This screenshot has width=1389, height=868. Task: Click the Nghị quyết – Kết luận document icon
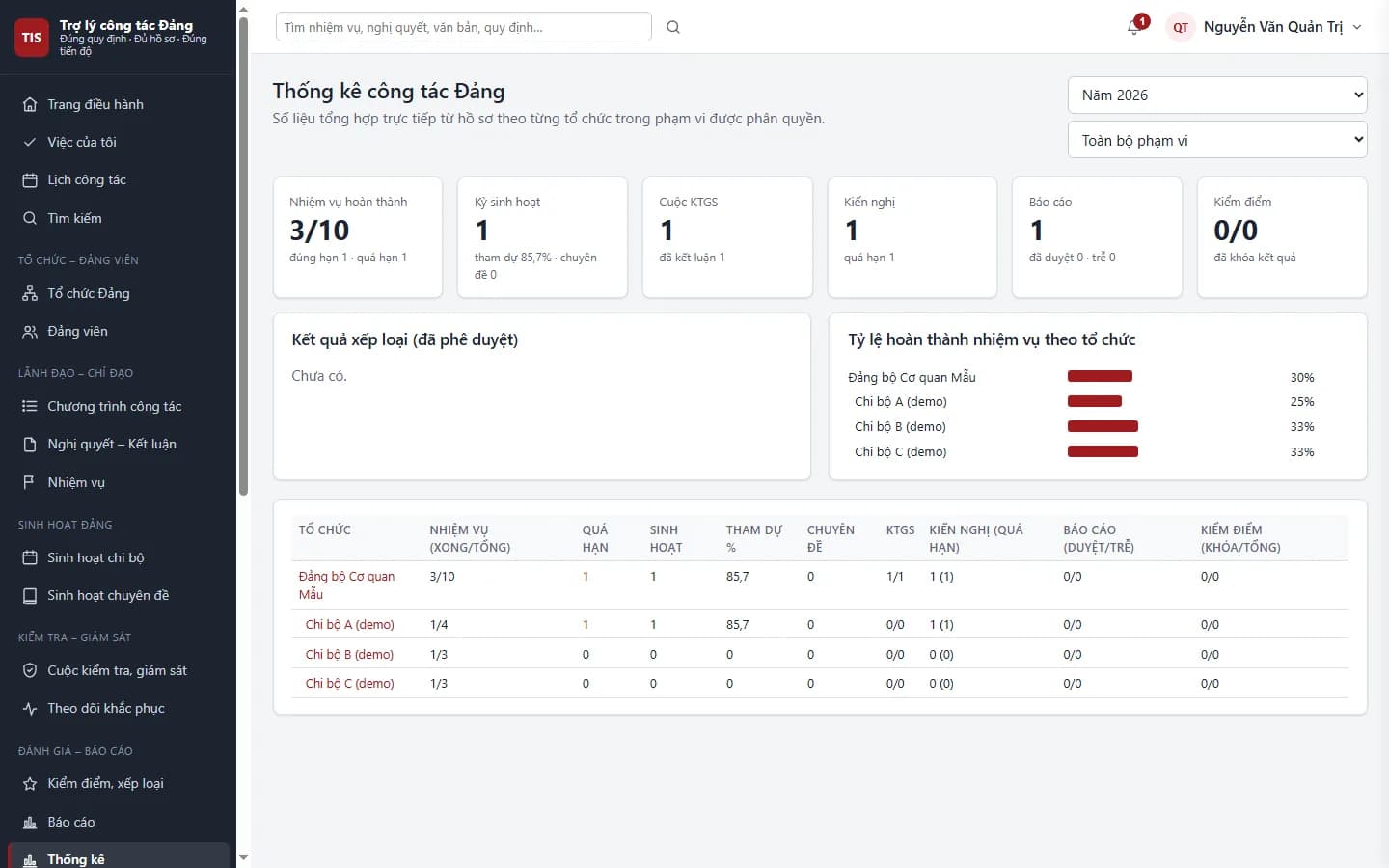(x=30, y=444)
